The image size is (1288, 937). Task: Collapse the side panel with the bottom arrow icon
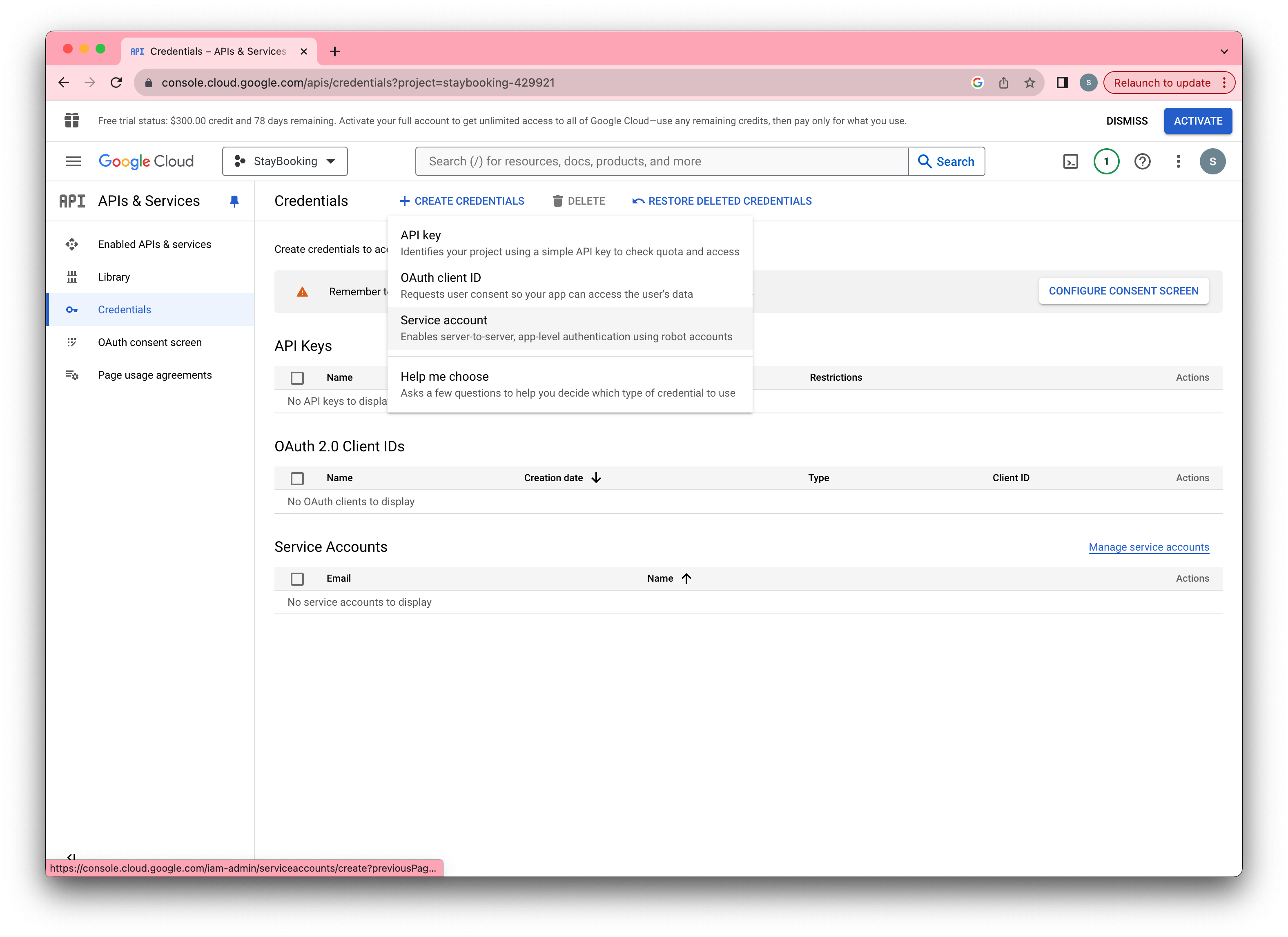pyautogui.click(x=71, y=857)
